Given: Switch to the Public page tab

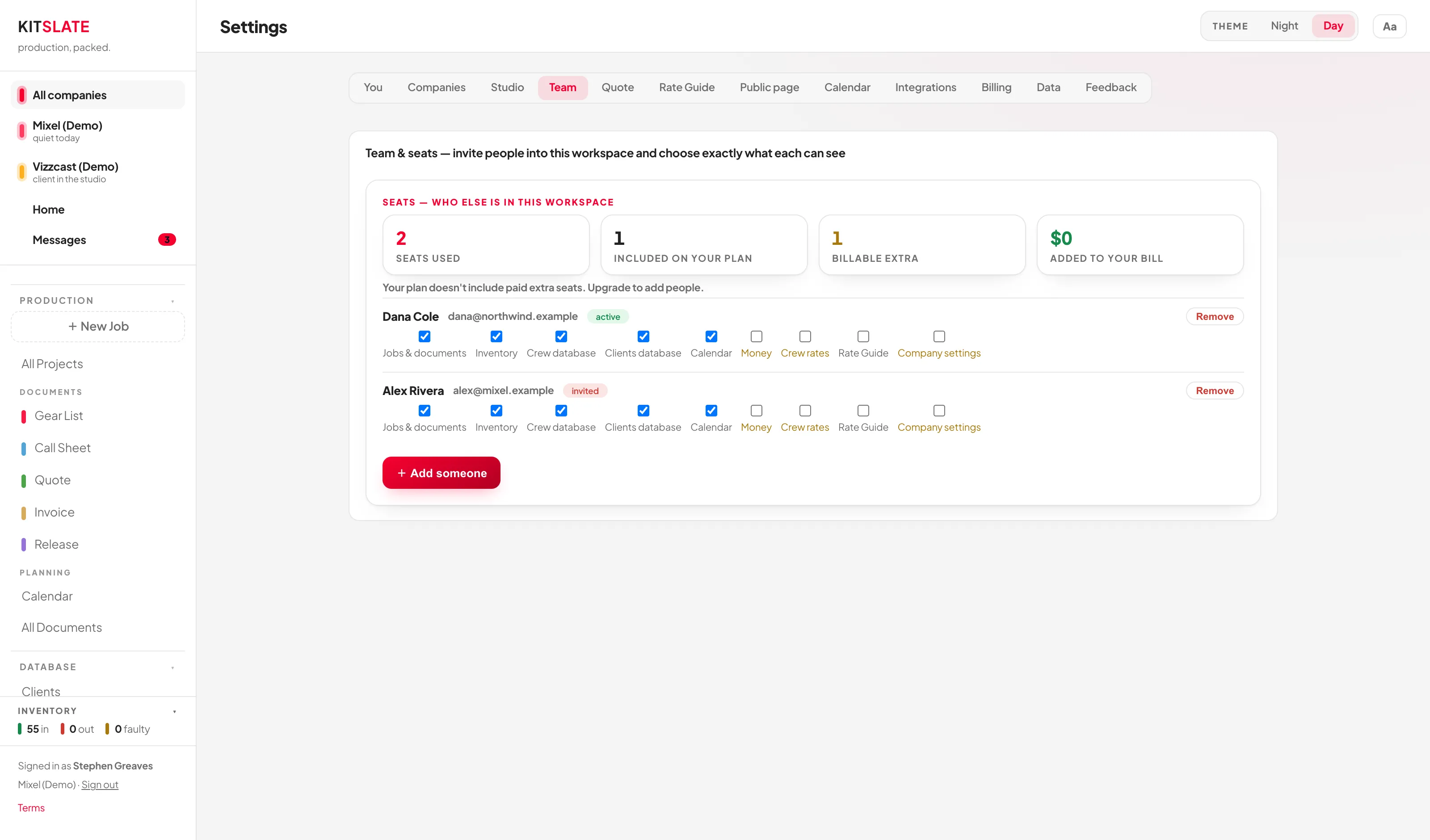Looking at the screenshot, I should [769, 88].
